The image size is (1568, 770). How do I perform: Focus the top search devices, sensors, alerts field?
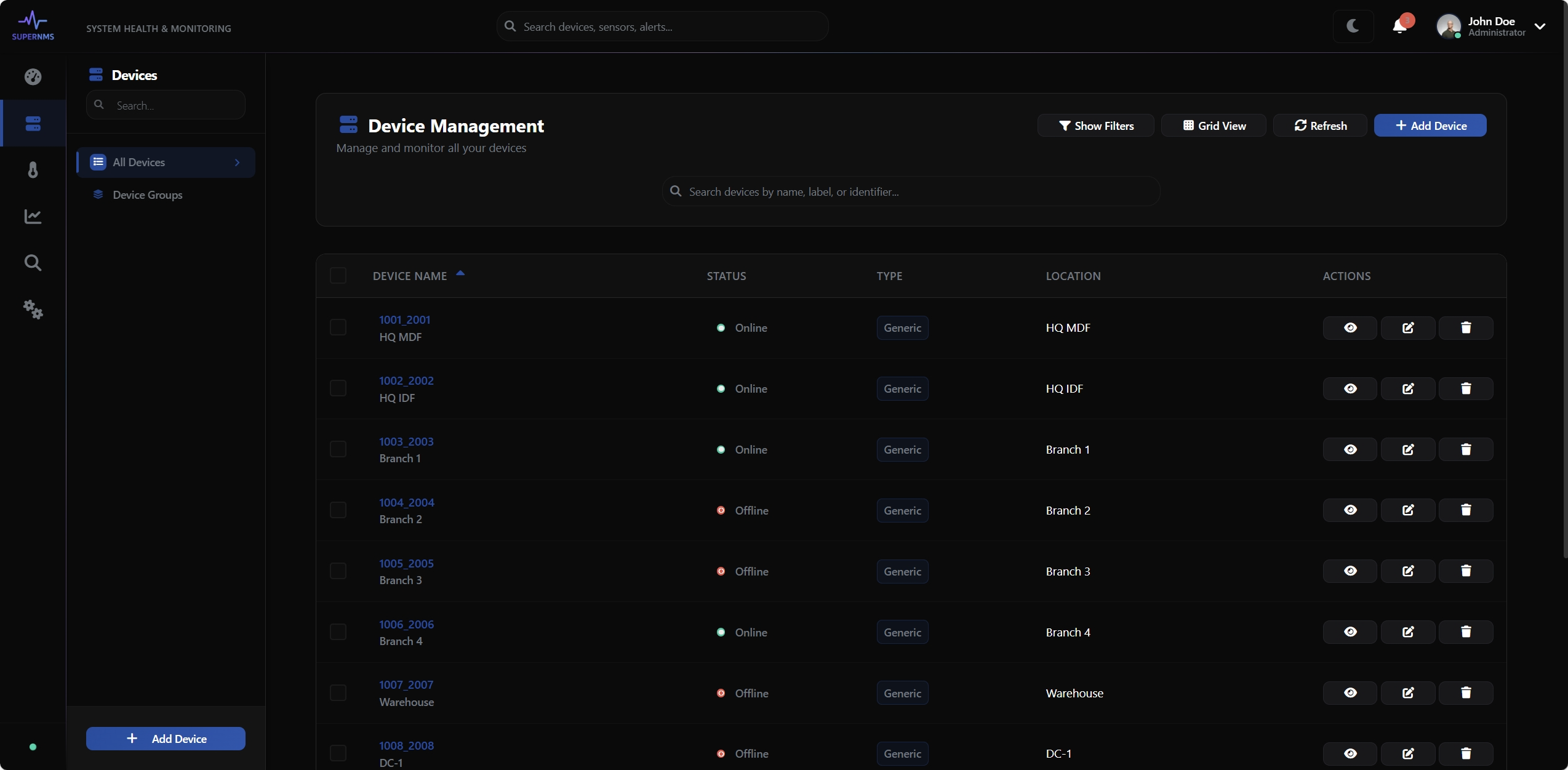coord(662,26)
